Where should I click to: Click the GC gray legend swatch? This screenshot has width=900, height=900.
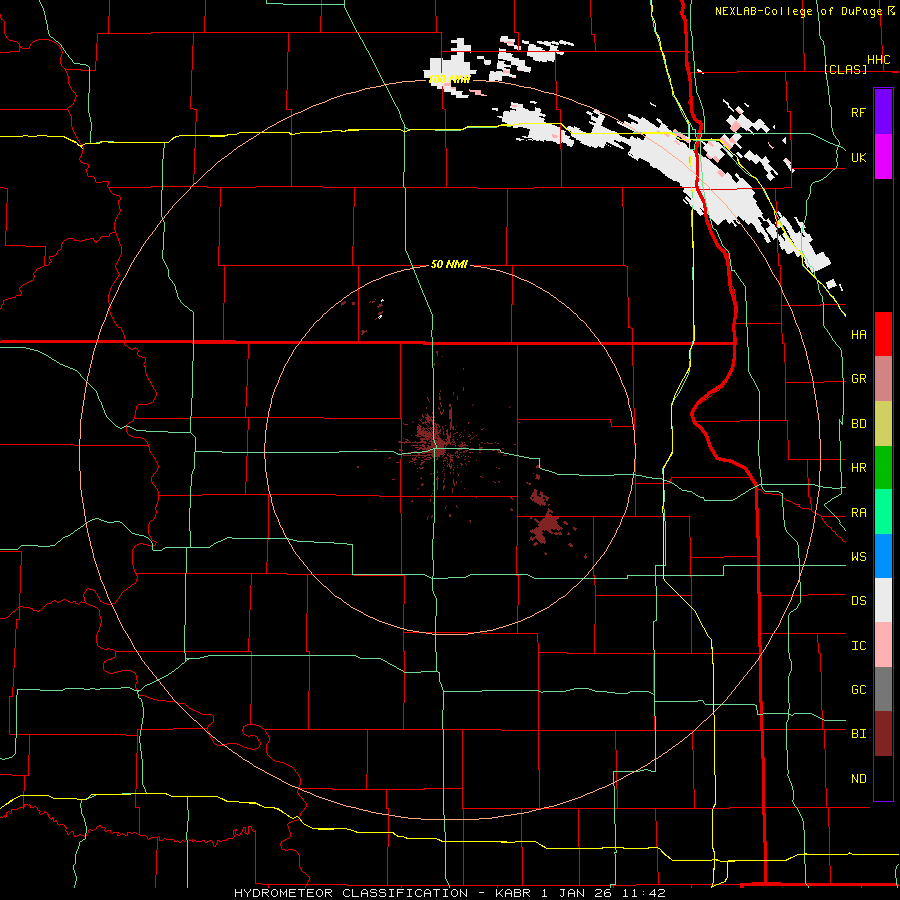(883, 689)
